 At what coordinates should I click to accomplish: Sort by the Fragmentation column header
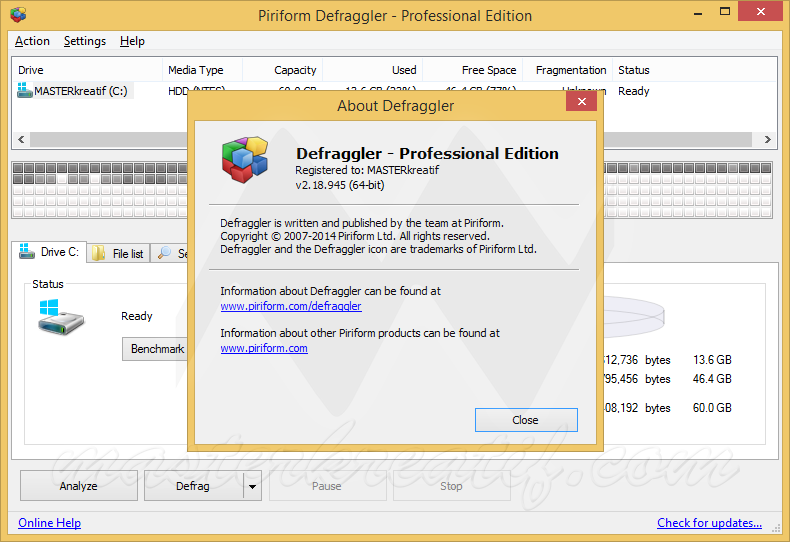point(568,70)
